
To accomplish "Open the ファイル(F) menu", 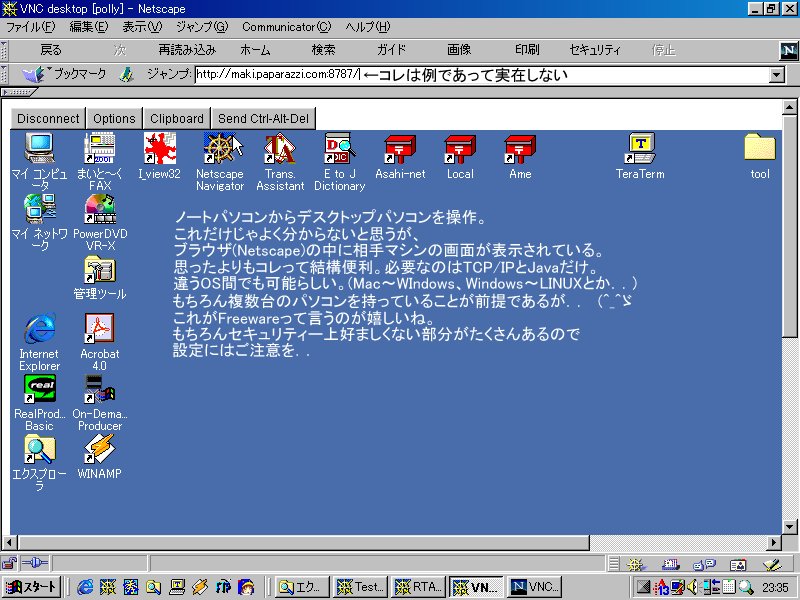I will point(30,27).
